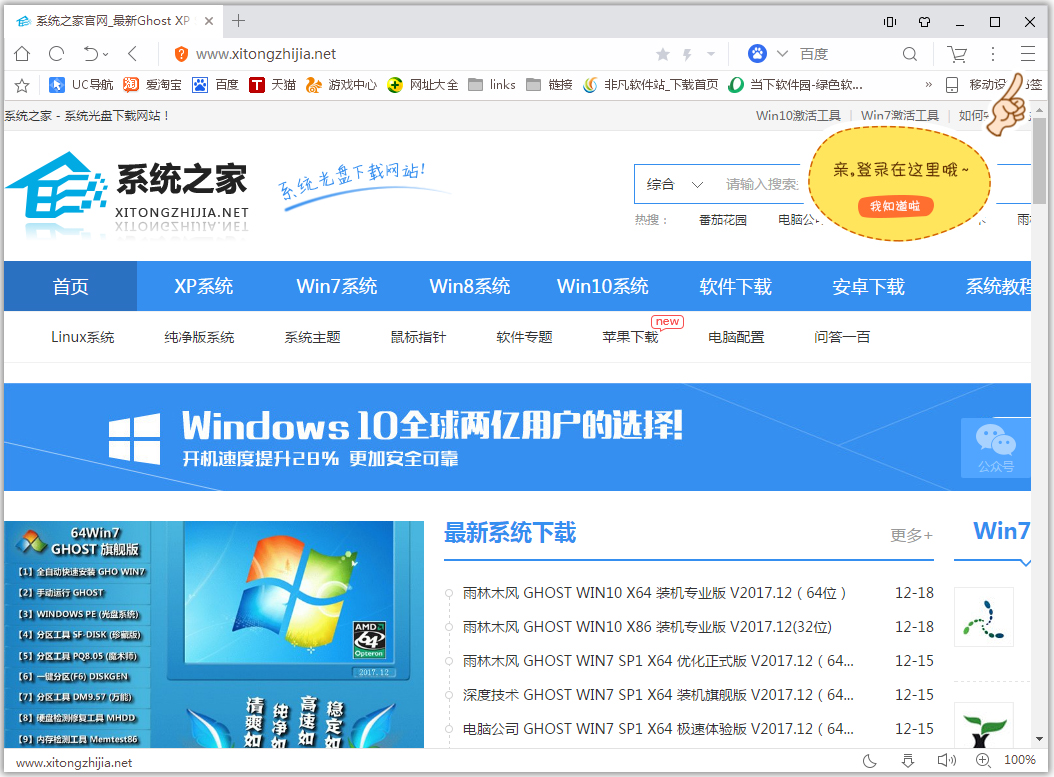Open the shopping cart toolbar icon
The width and height of the screenshot is (1054, 777).
point(957,54)
